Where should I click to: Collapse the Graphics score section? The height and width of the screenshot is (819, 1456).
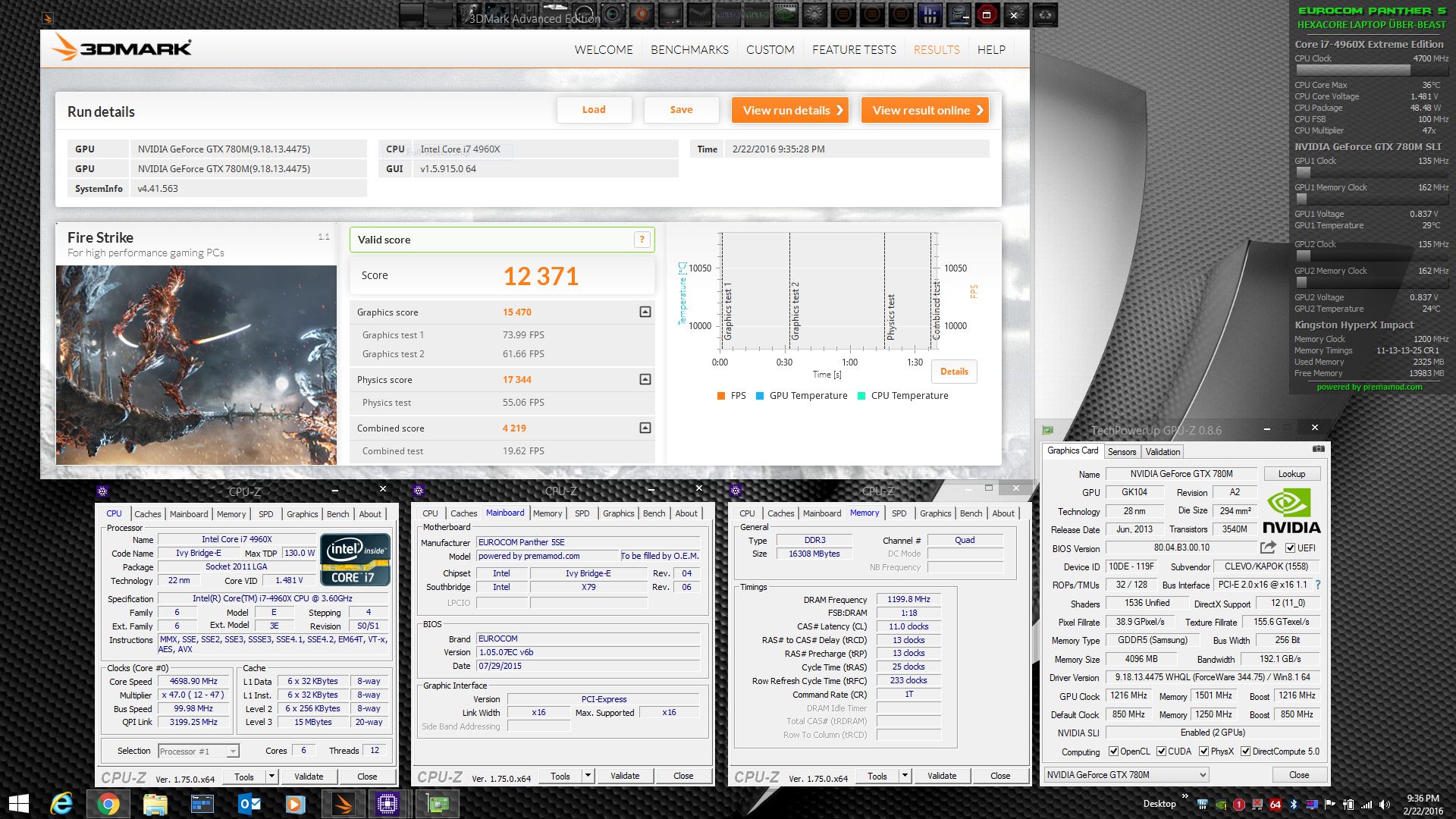tap(645, 312)
